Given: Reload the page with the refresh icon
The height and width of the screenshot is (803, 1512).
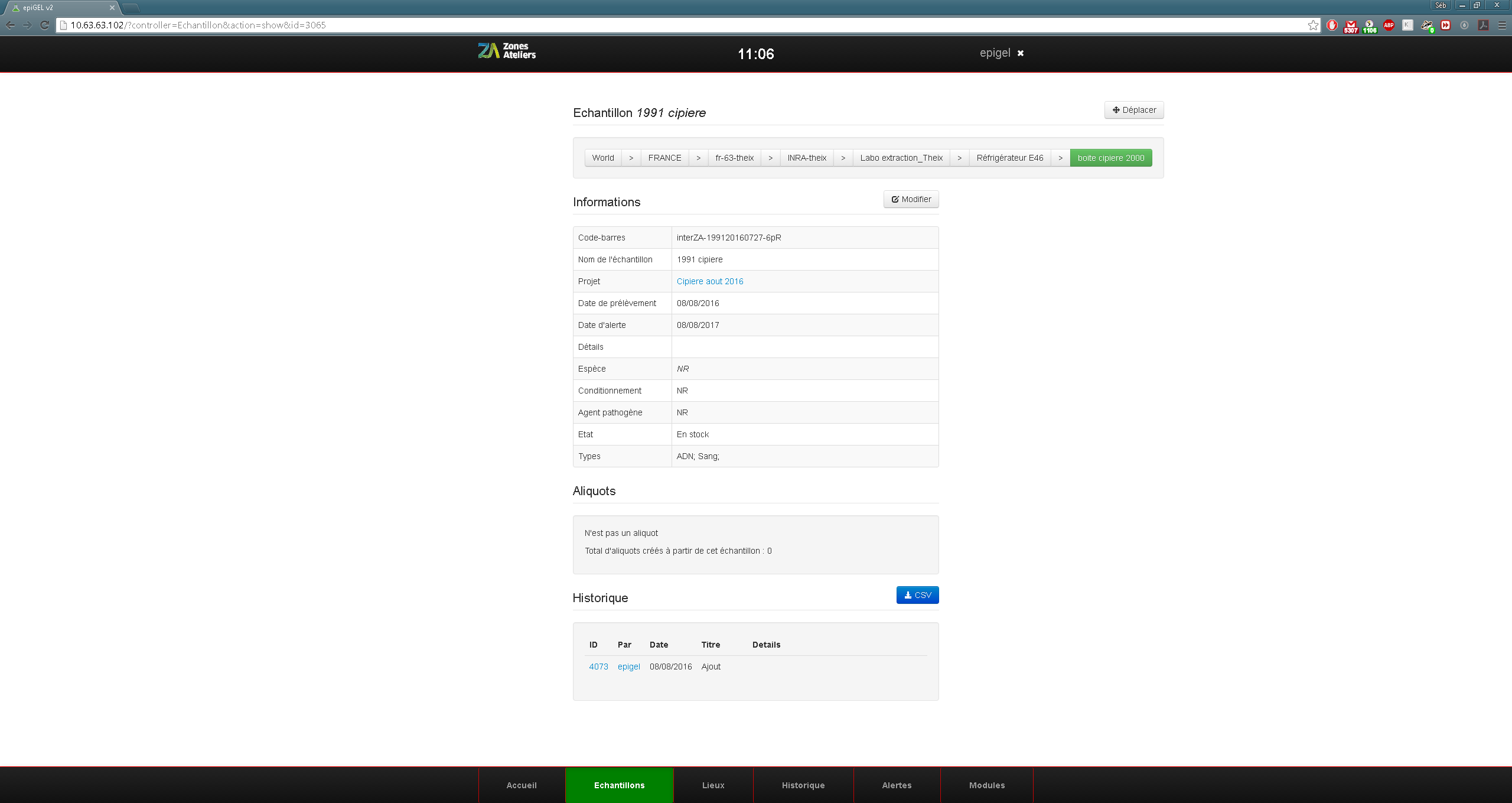Looking at the screenshot, I should pos(44,25).
